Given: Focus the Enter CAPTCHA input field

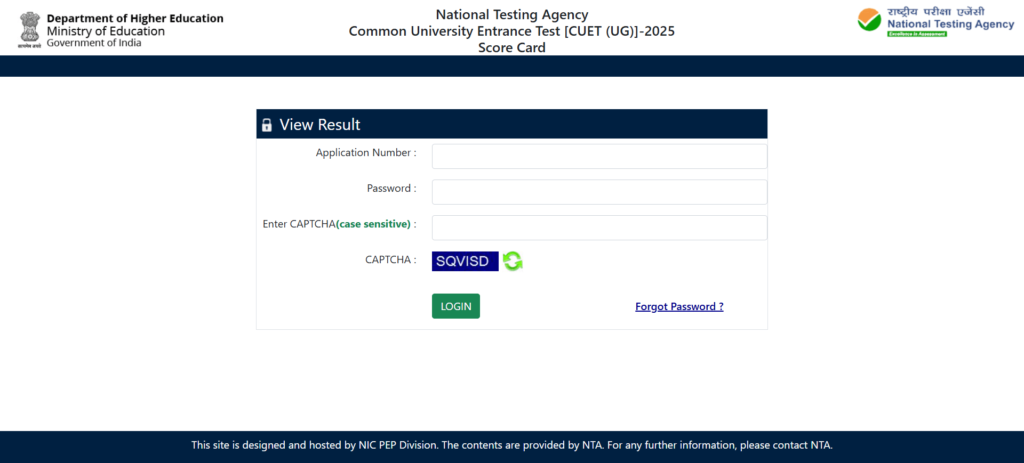Looking at the screenshot, I should tap(600, 228).
